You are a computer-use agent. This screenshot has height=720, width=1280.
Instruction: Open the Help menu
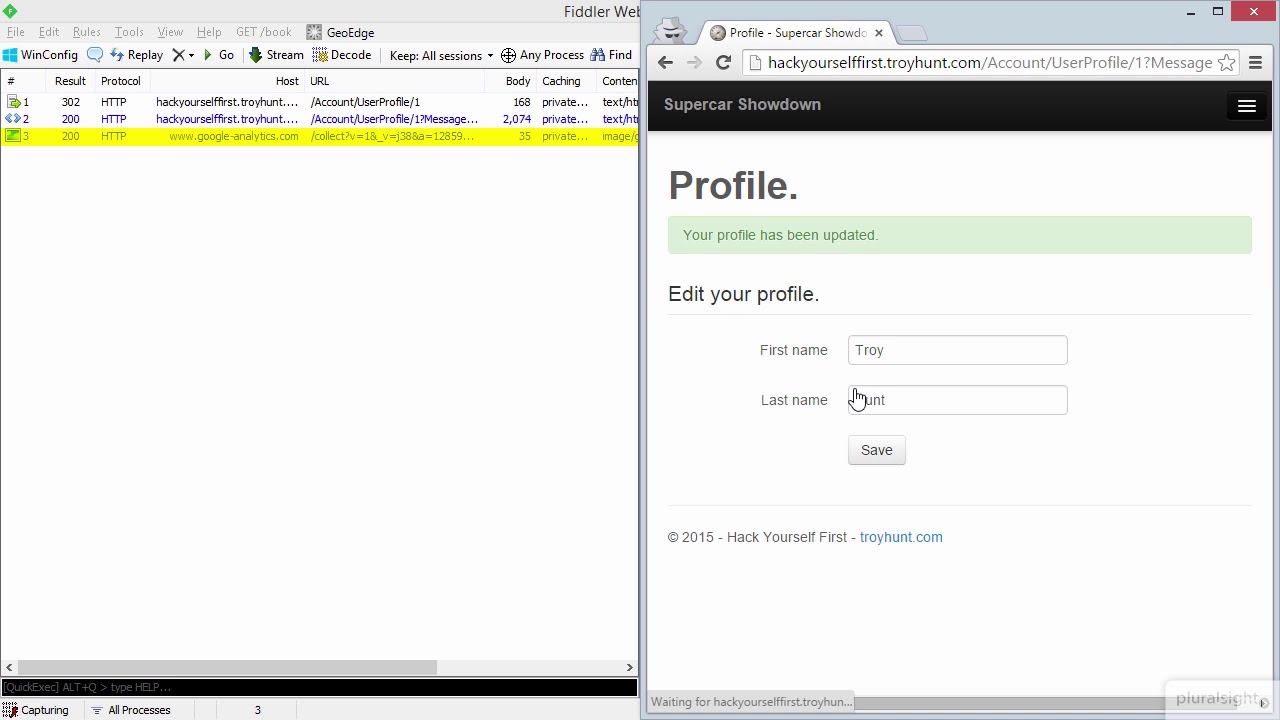pos(209,32)
